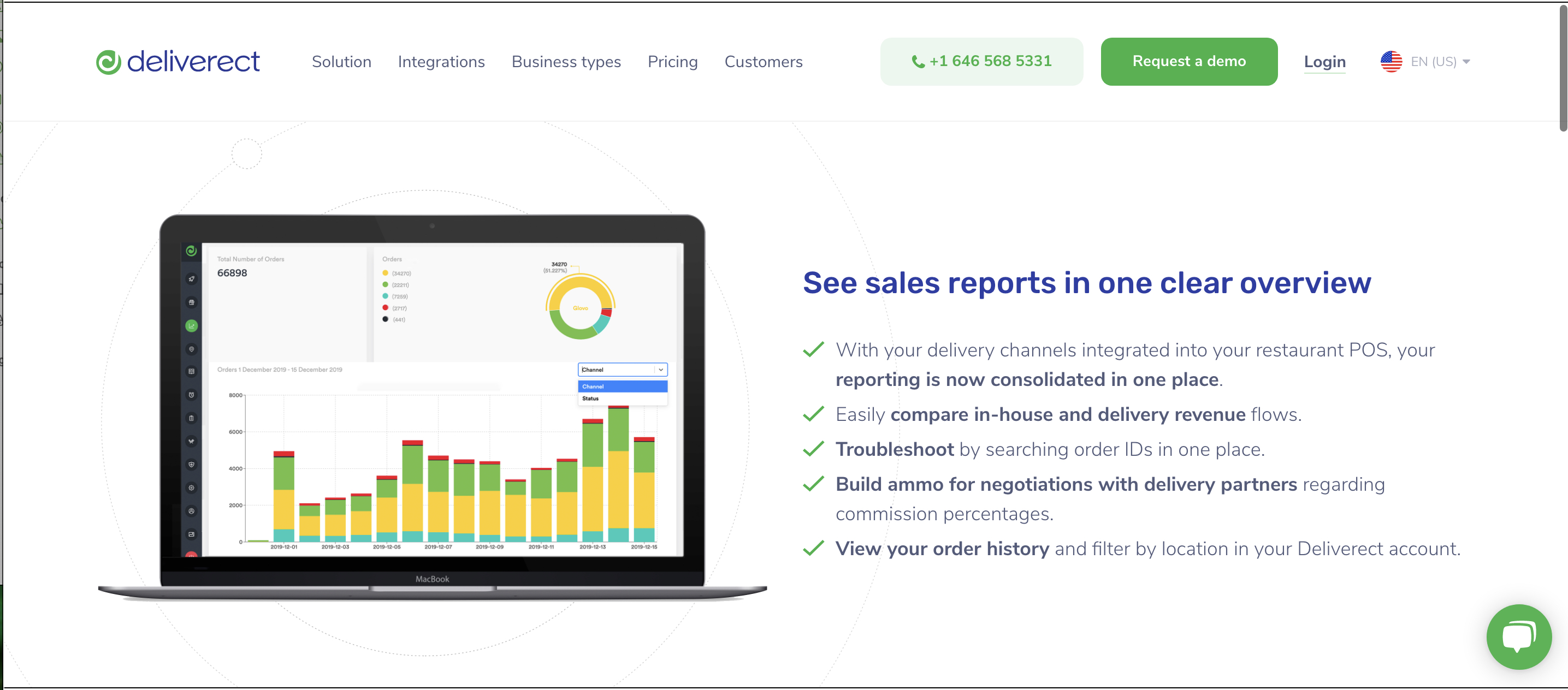This screenshot has height=690, width=1568.
Task: Click the checkmark beside With your delivery channels
Action: (813, 350)
